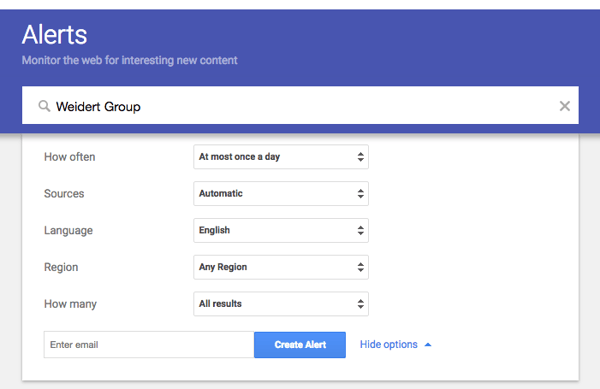Click into the Weidert Group search field
This screenshot has height=389, width=600.
tap(300, 105)
